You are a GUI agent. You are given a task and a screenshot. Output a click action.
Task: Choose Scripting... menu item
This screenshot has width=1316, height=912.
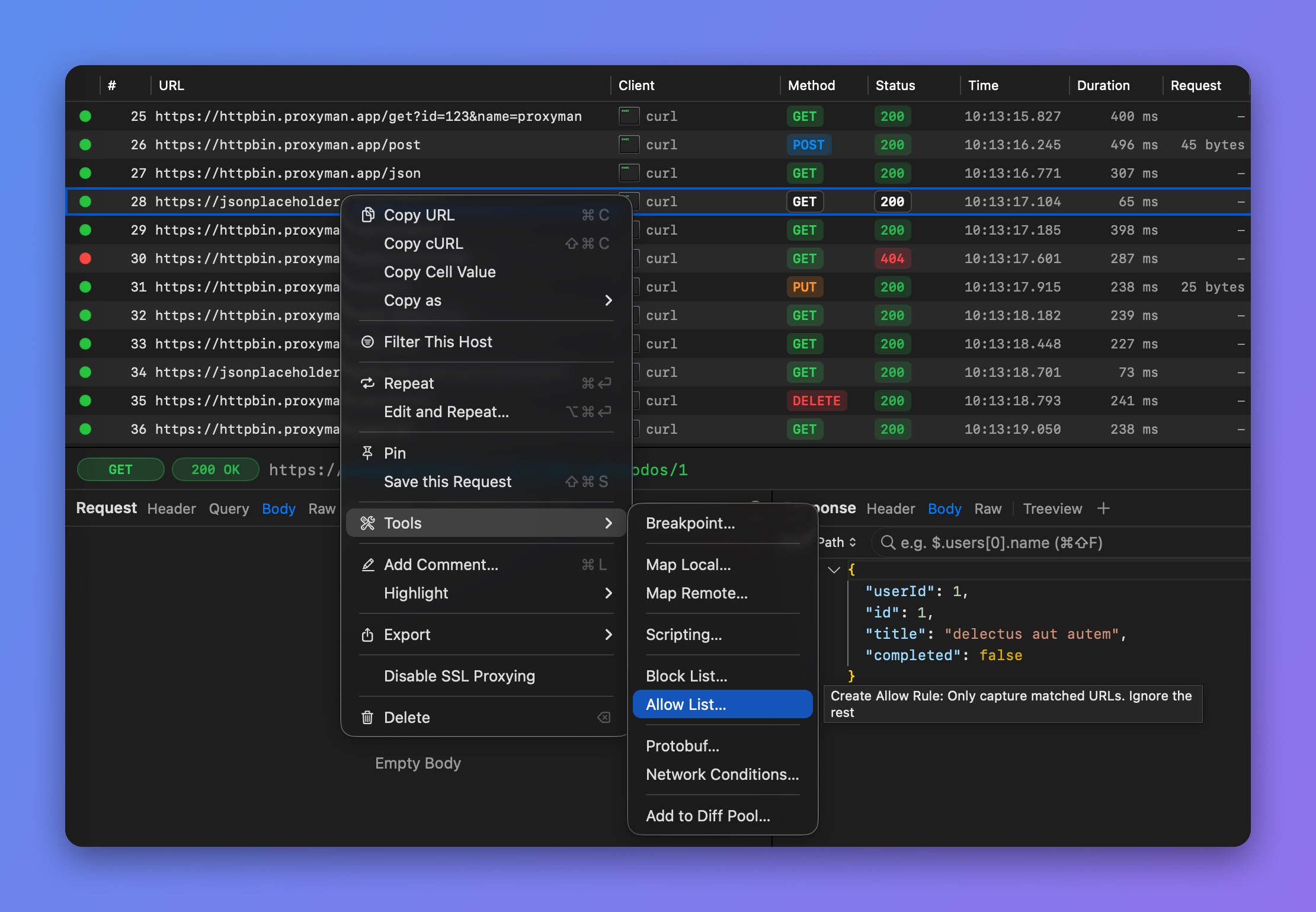coord(722,635)
